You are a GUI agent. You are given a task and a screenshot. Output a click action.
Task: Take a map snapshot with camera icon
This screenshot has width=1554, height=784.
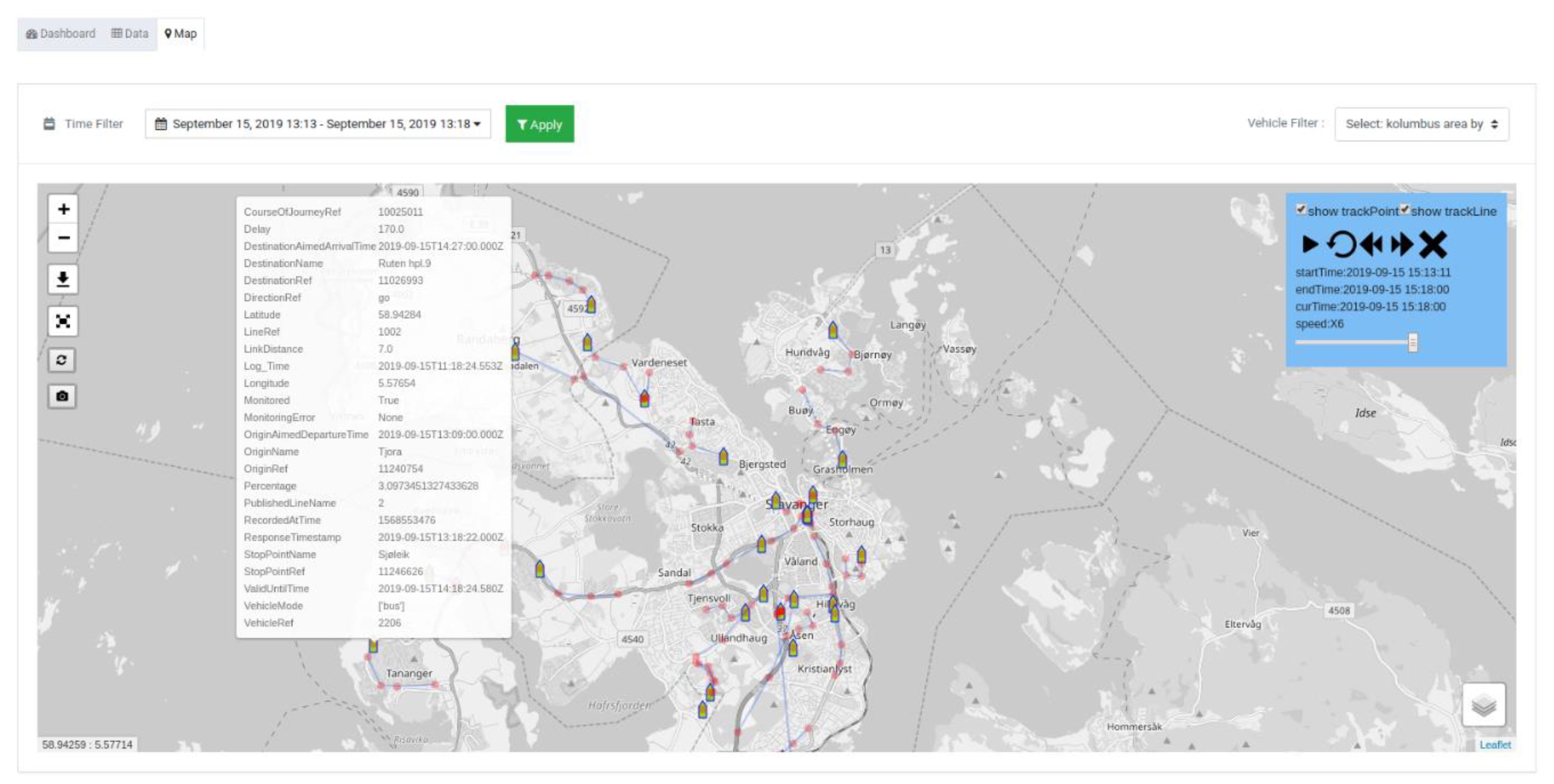(x=62, y=396)
